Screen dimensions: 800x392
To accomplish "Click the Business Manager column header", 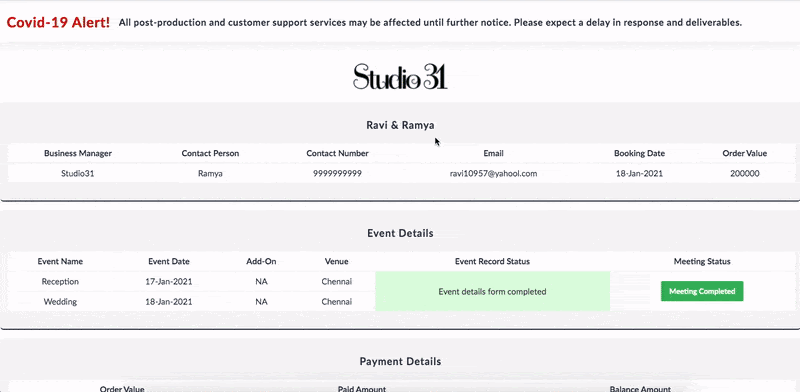I will tap(78, 153).
